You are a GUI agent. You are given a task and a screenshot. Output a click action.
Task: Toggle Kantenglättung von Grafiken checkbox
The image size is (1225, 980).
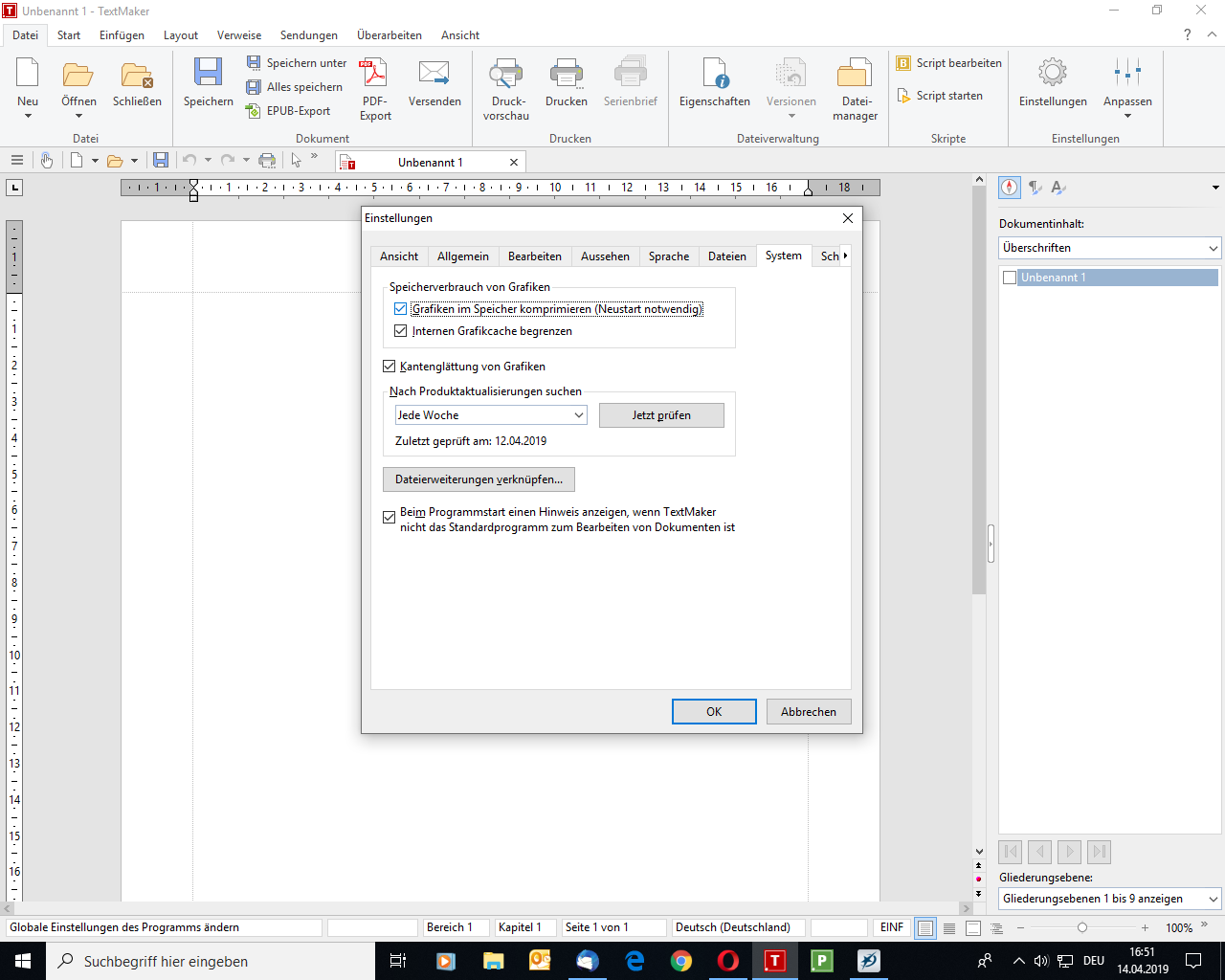[x=389, y=366]
